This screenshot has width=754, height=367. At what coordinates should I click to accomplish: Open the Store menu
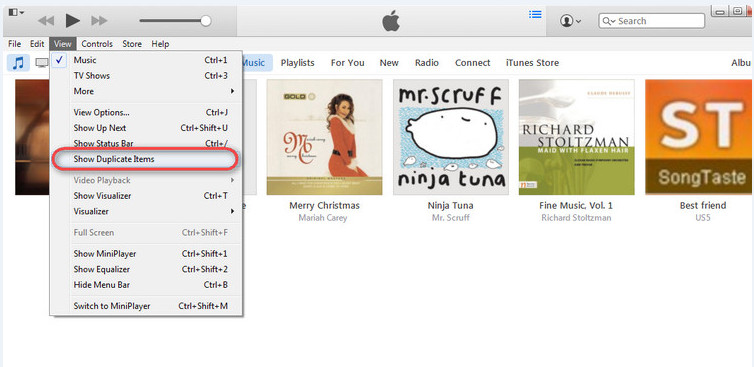[x=132, y=44]
